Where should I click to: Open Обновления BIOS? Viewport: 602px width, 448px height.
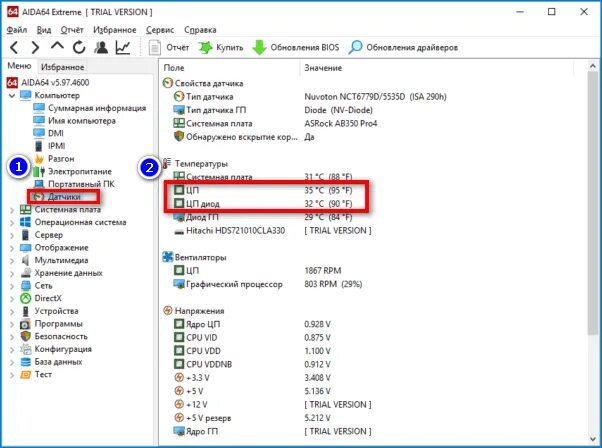tap(296, 48)
